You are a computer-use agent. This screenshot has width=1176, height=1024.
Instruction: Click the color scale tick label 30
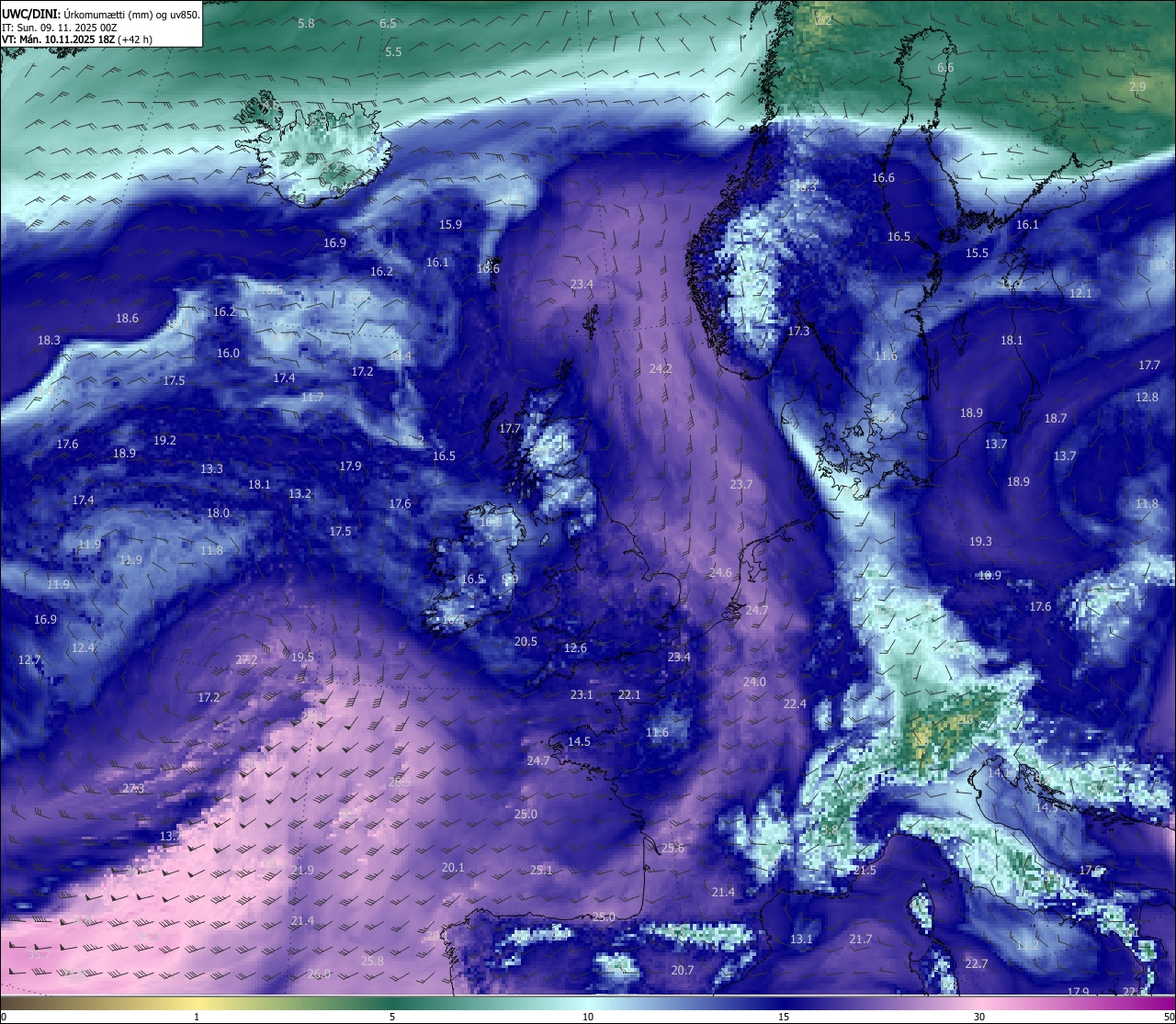pos(979,1017)
